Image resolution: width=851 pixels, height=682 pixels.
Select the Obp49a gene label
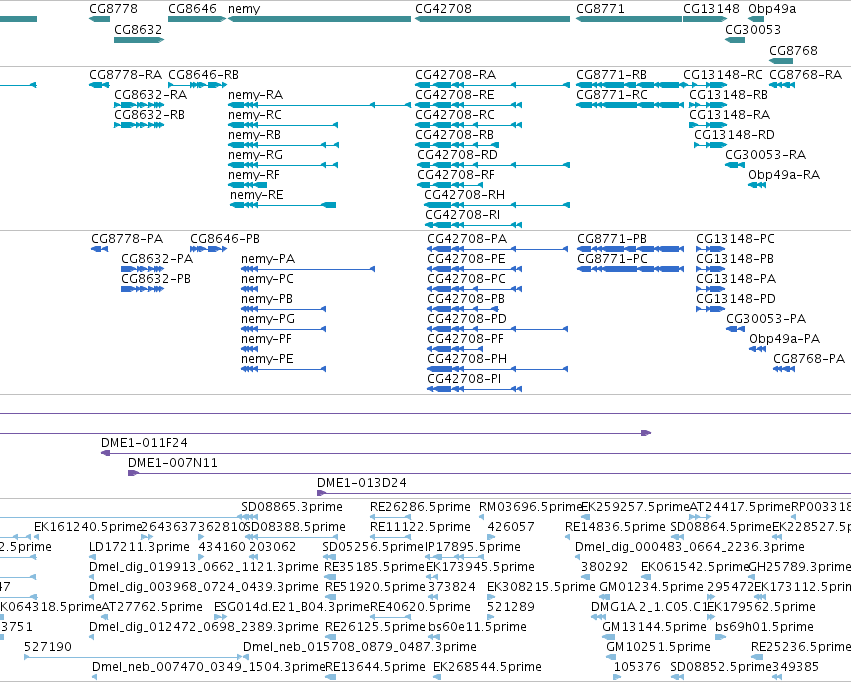(771, 9)
